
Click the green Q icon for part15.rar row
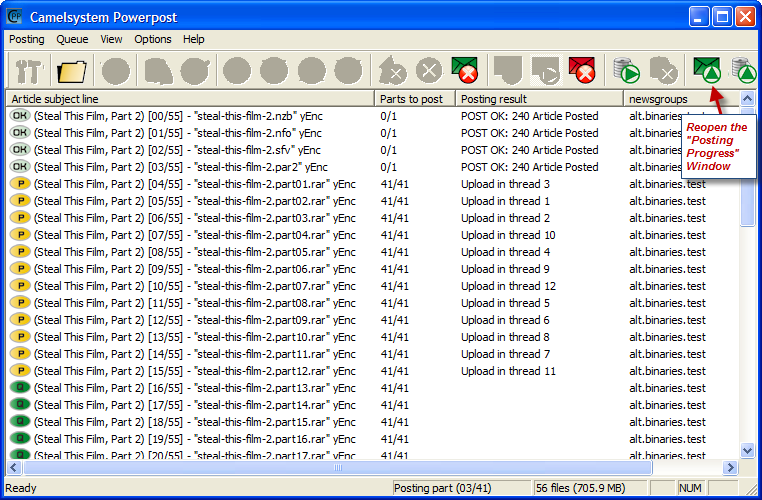(20, 422)
